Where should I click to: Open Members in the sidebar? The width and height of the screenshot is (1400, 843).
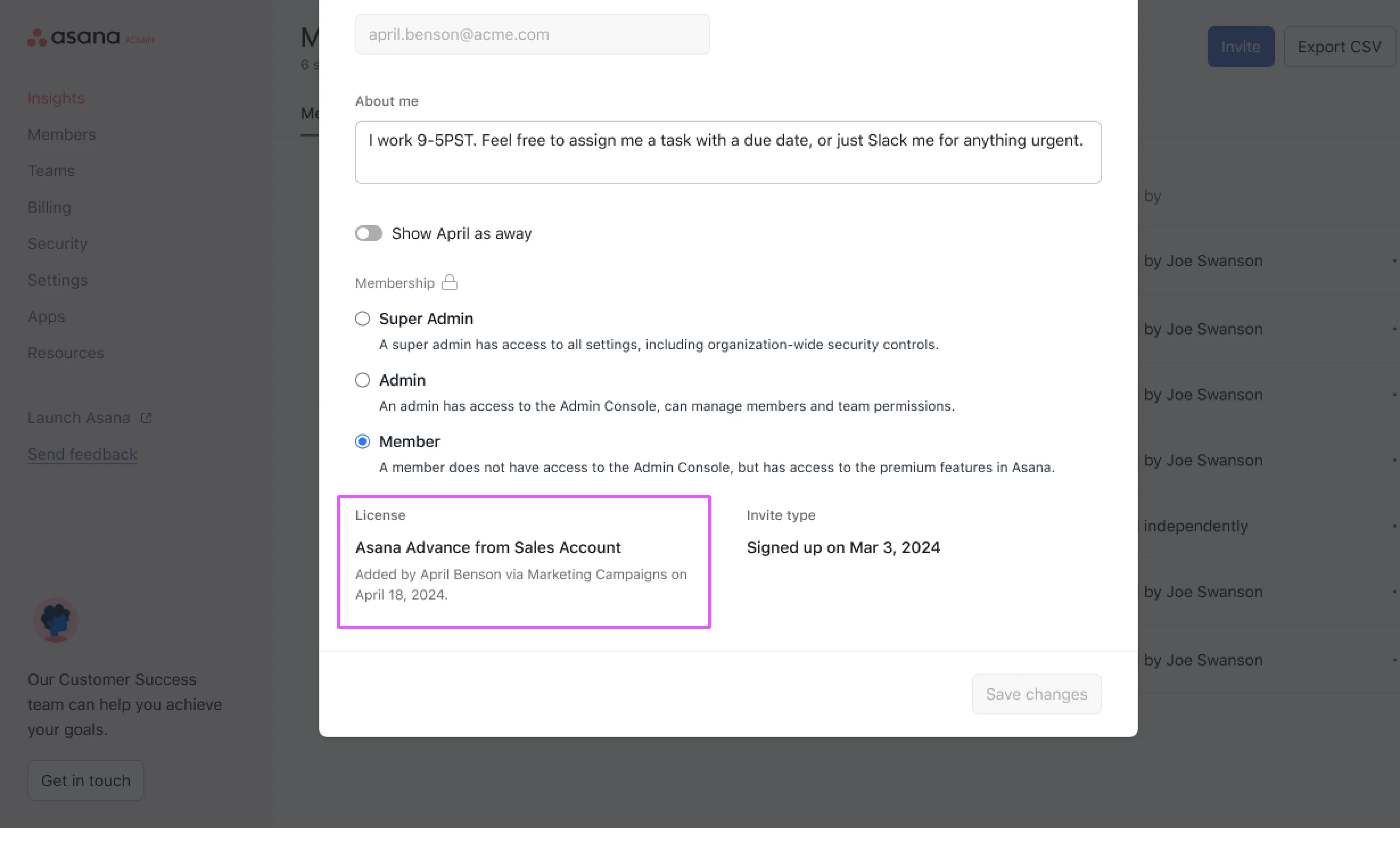coord(61,135)
